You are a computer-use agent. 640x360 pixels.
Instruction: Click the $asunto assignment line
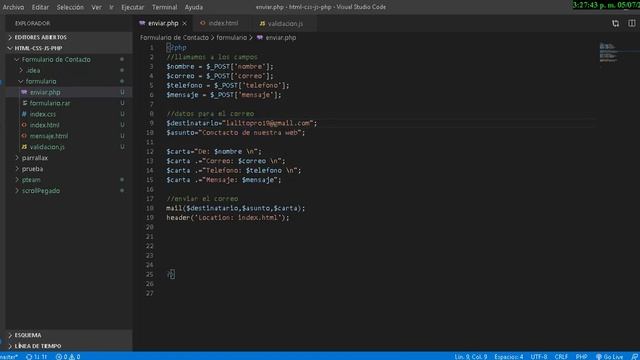[x=236, y=133]
